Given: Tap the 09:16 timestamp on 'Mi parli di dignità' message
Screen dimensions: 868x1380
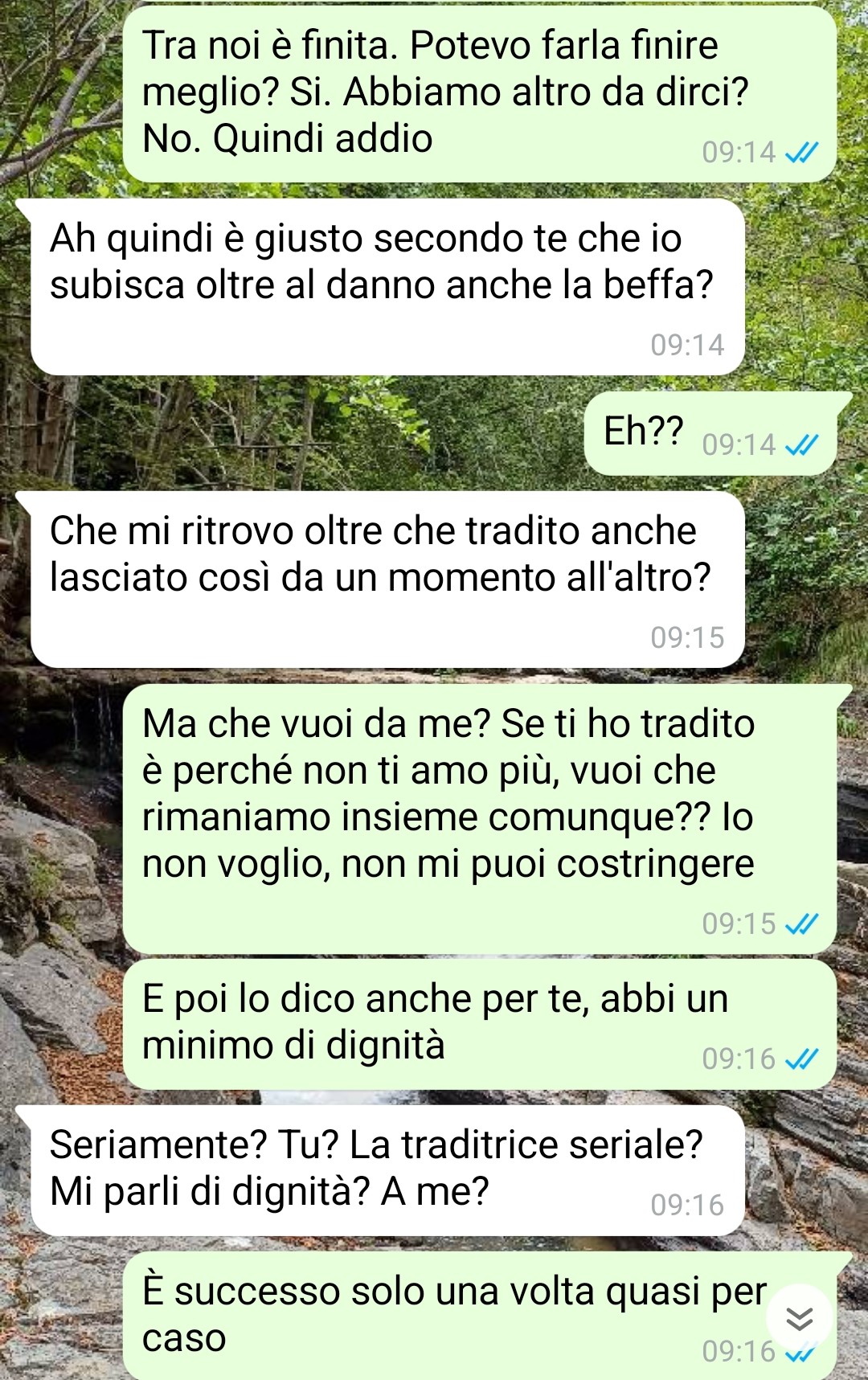Looking at the screenshot, I should [687, 1205].
